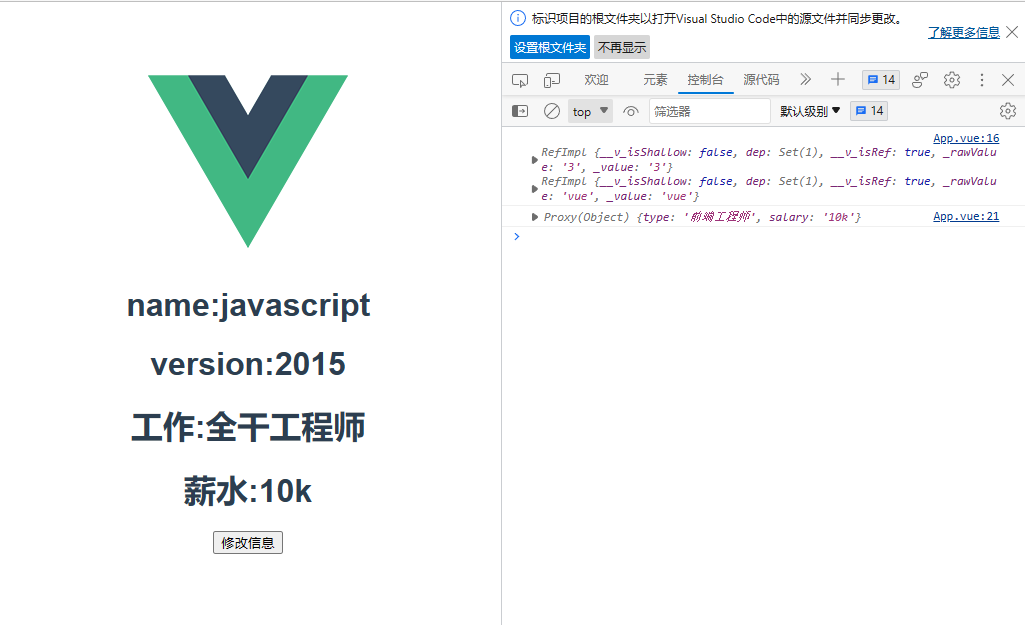
Task: Click the 工作:全干工程师 heading
Action: coord(248,428)
